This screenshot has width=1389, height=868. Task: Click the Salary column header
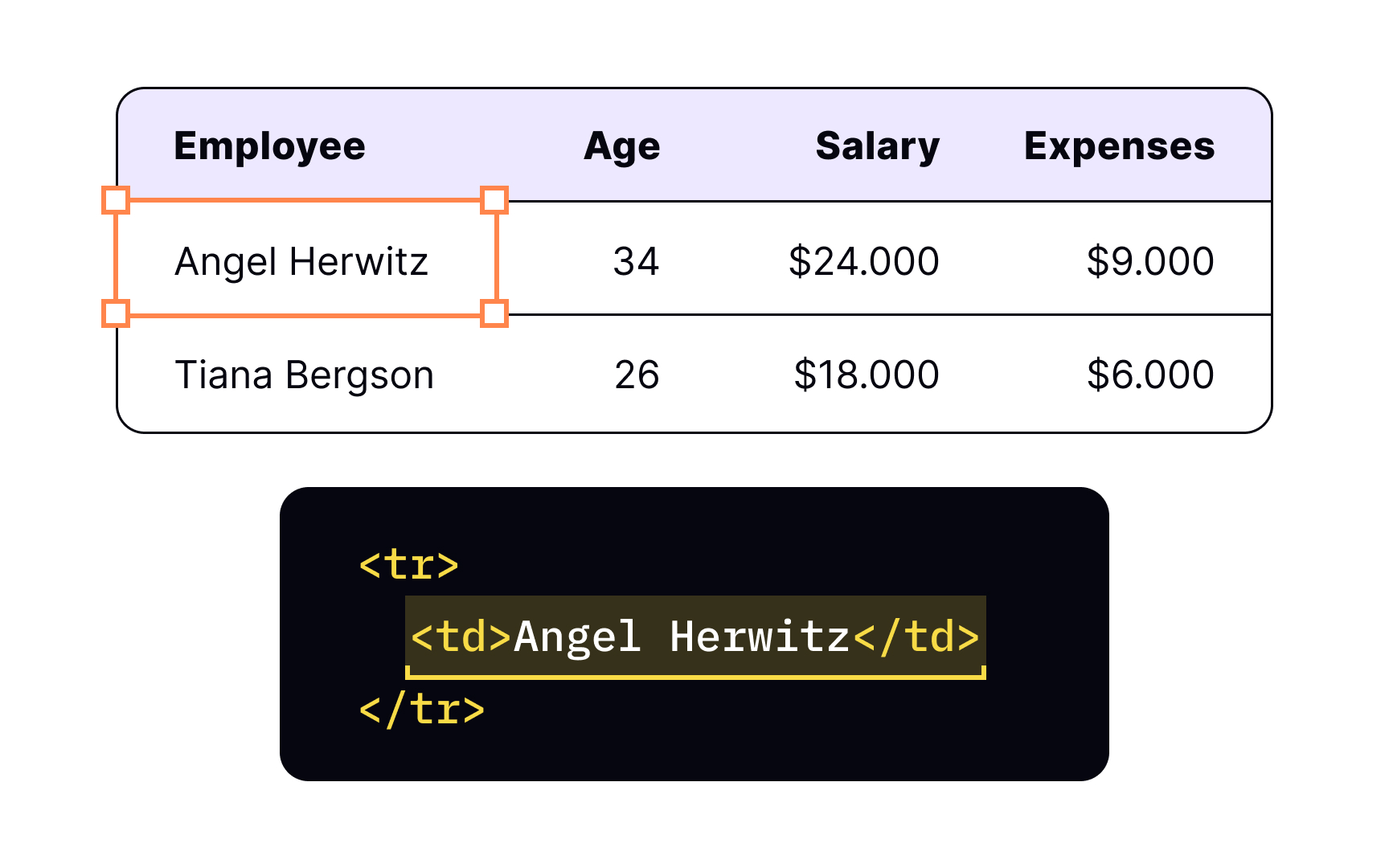[877, 146]
